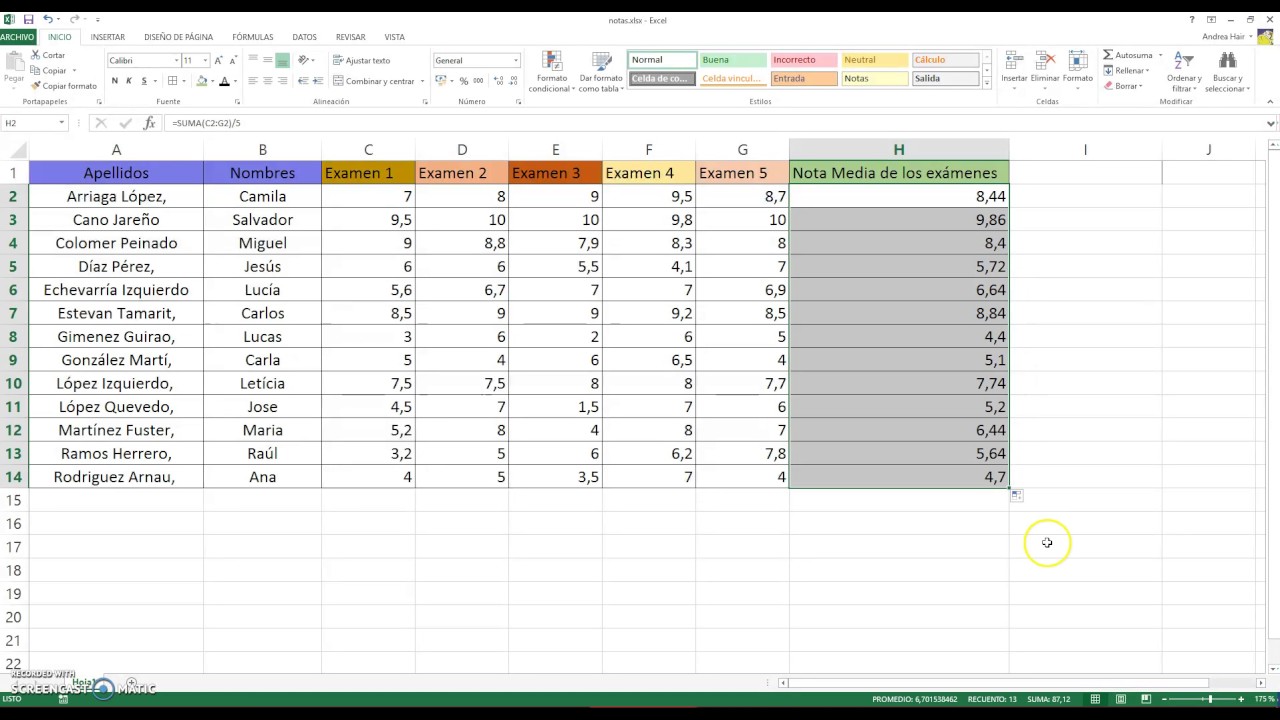Increase decimal places
This screenshot has height=720, width=1280.
click(497, 81)
